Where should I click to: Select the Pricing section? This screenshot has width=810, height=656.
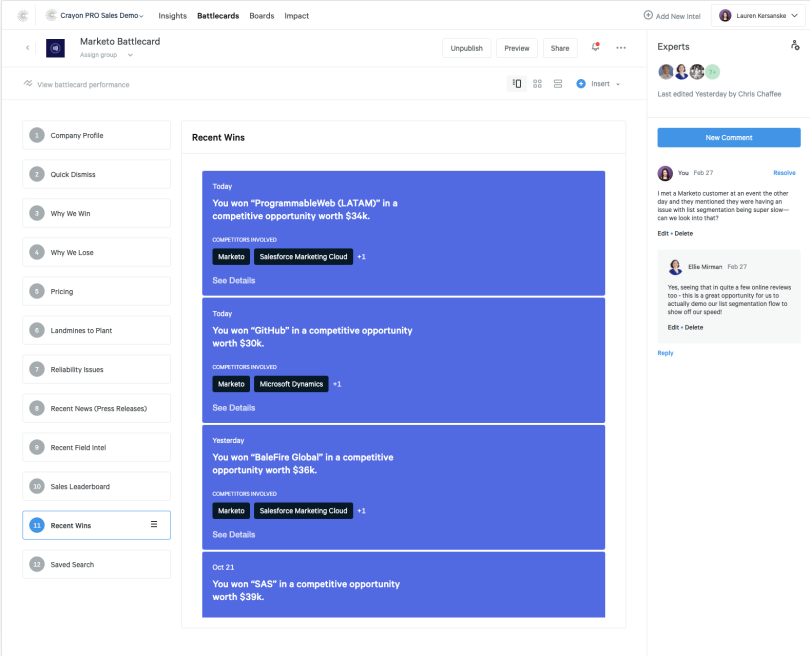tap(97, 291)
